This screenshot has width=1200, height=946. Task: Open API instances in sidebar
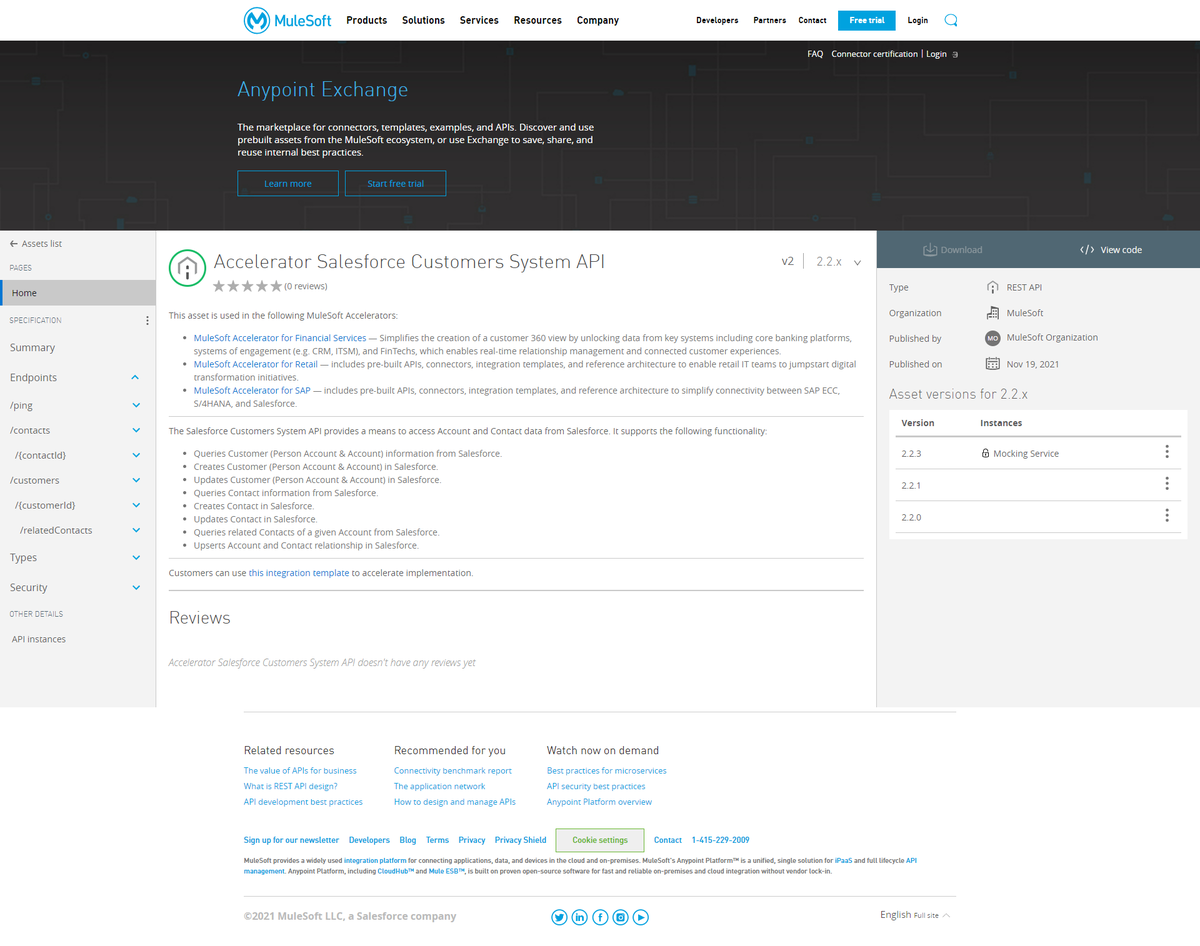(x=39, y=639)
